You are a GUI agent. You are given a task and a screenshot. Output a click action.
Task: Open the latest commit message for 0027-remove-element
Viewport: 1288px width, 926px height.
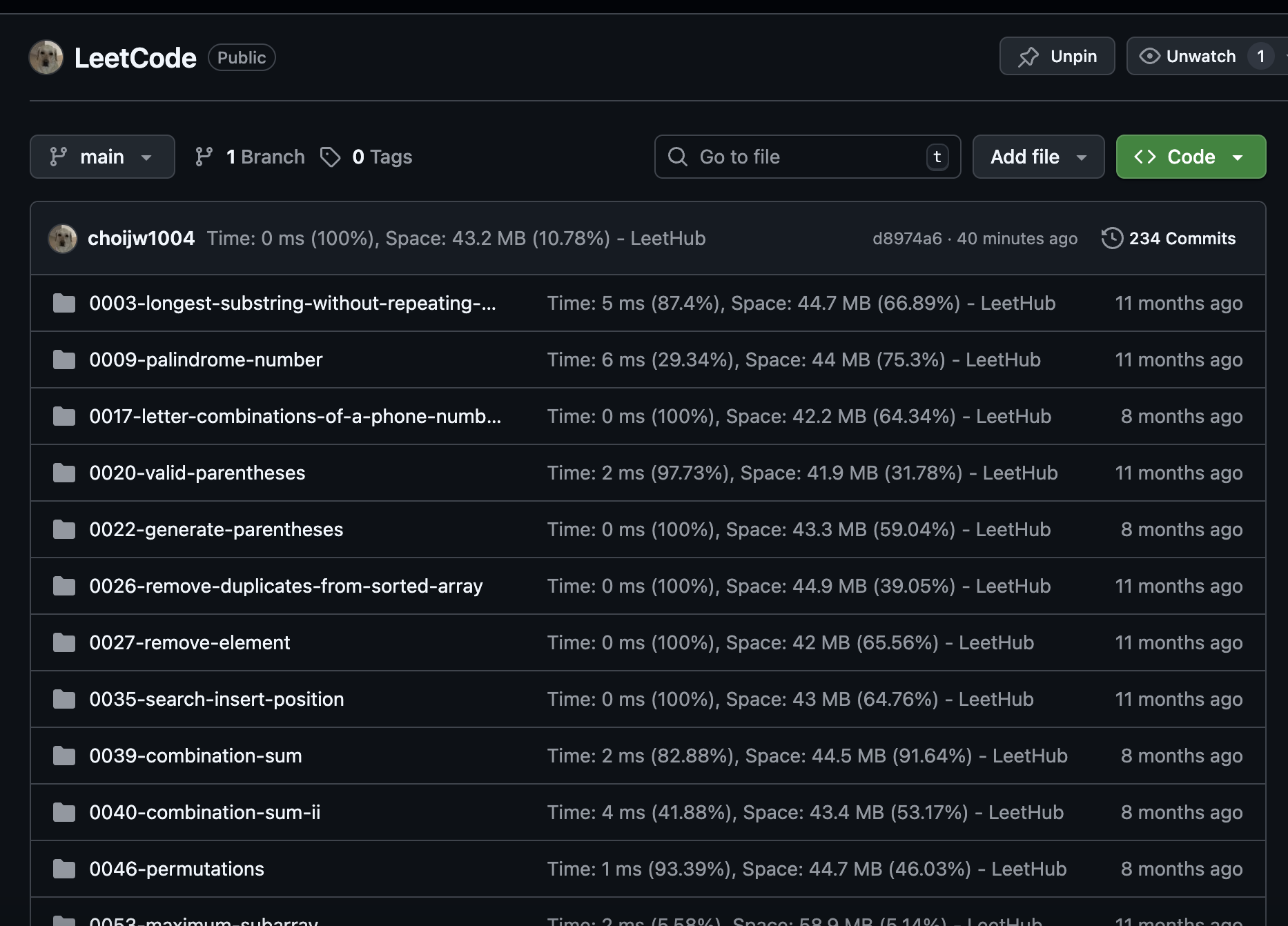click(790, 642)
